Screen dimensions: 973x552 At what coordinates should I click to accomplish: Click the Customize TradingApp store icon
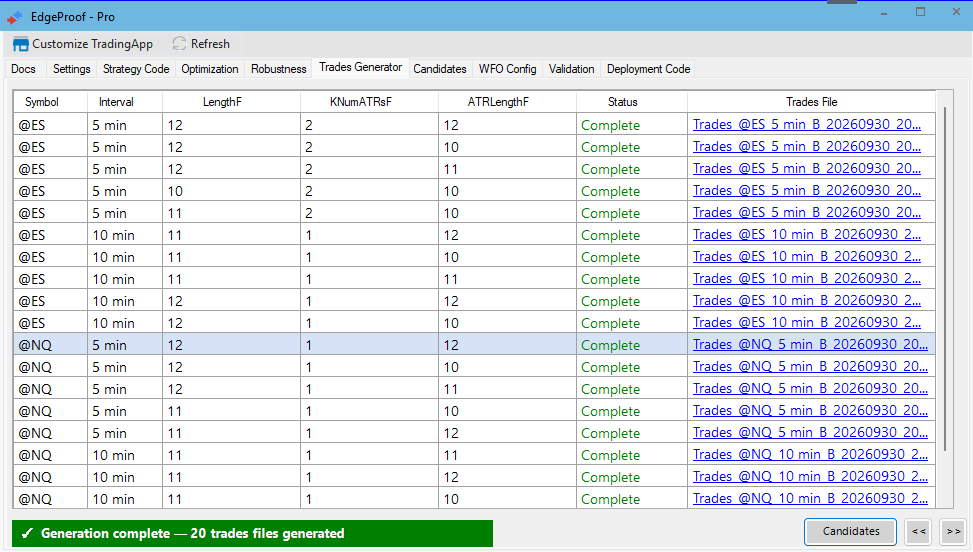pyautogui.click(x=20, y=44)
